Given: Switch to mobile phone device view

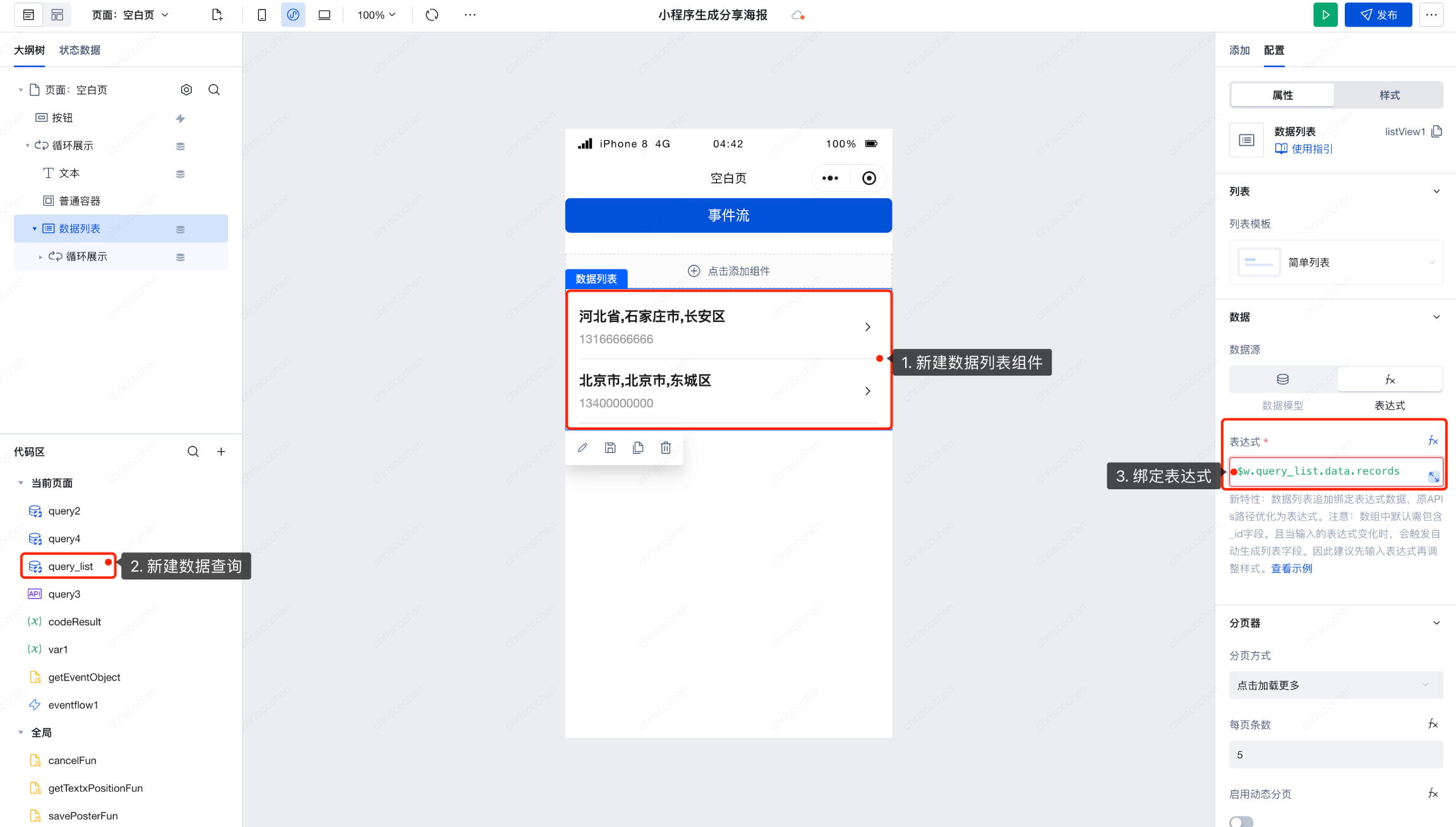Looking at the screenshot, I should click(262, 15).
